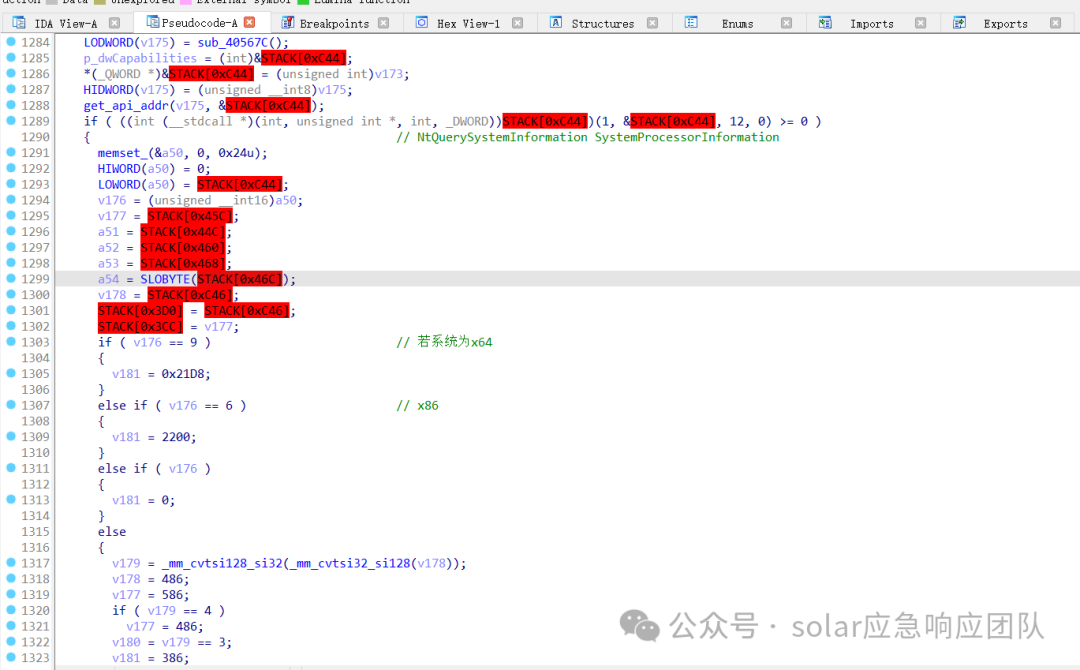Select the p_dwCapabilities variable
The image size is (1080, 670).
140,59
